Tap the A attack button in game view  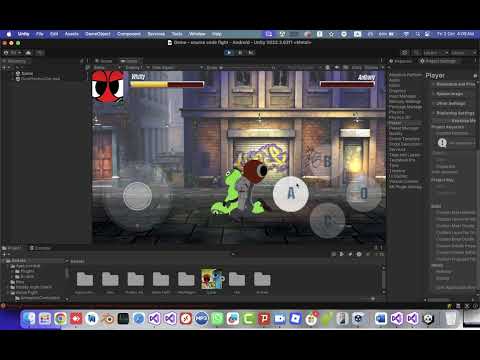[x=291, y=194]
